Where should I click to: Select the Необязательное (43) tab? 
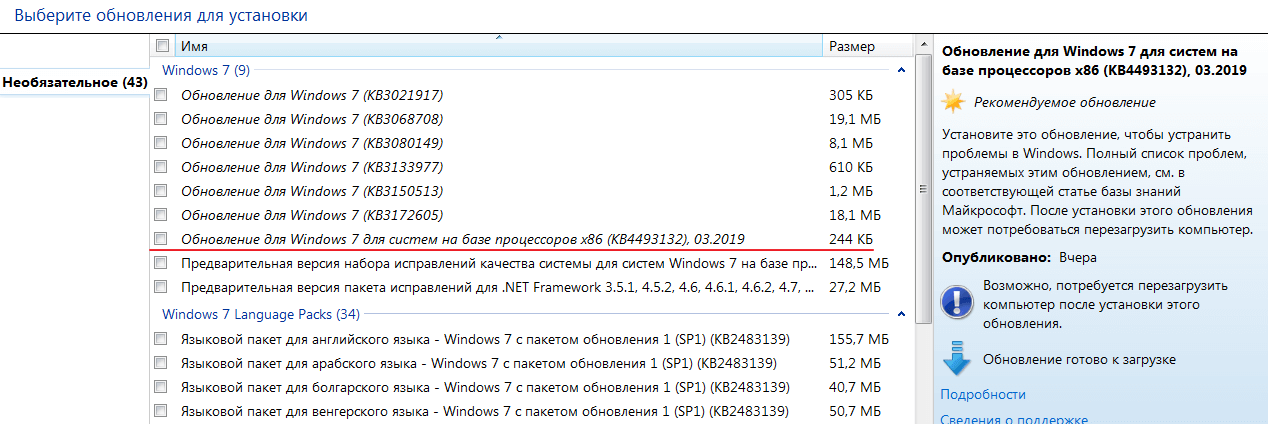click(75, 81)
